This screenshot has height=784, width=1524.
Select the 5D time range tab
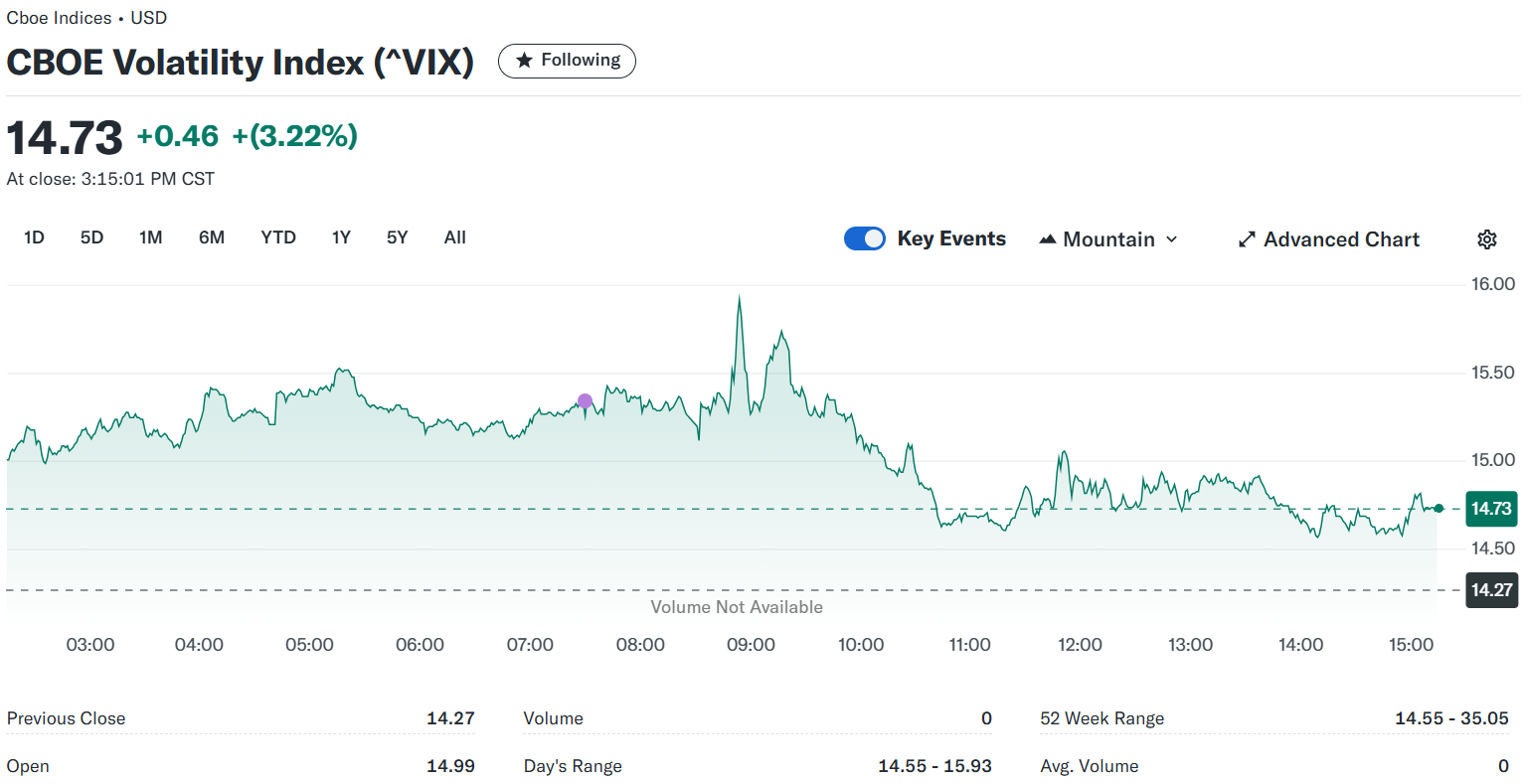[91, 237]
